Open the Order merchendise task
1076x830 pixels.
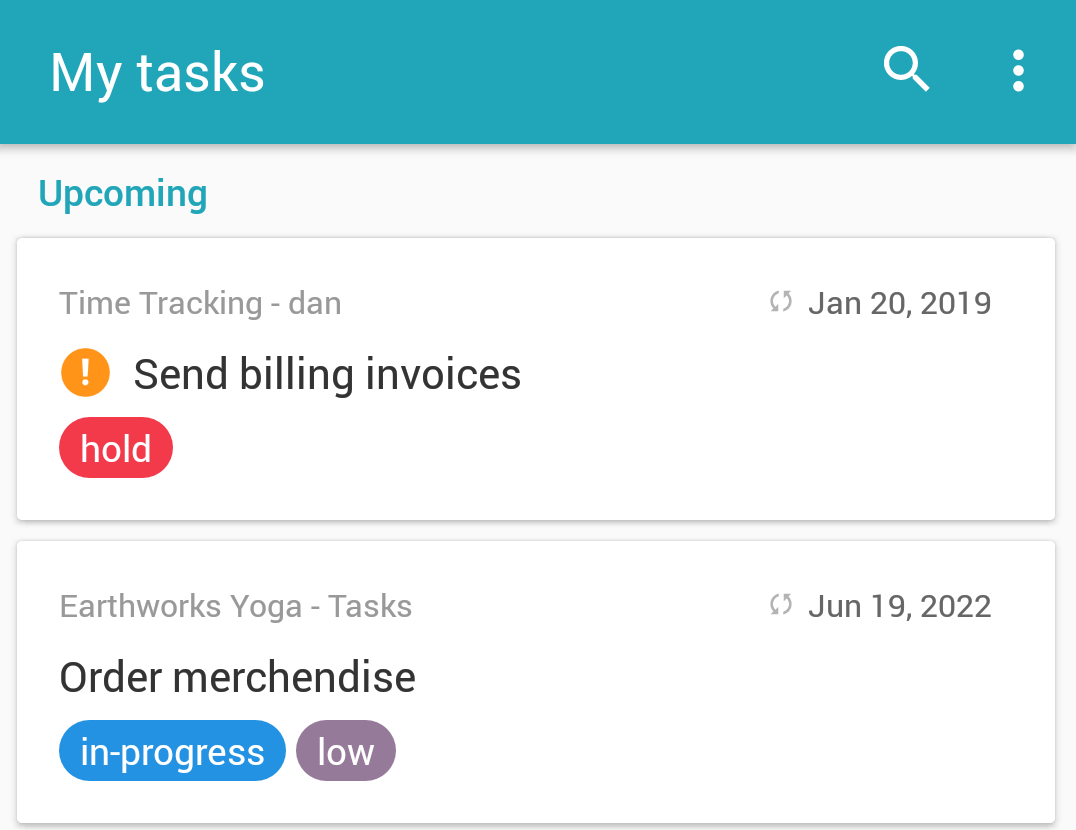237,678
